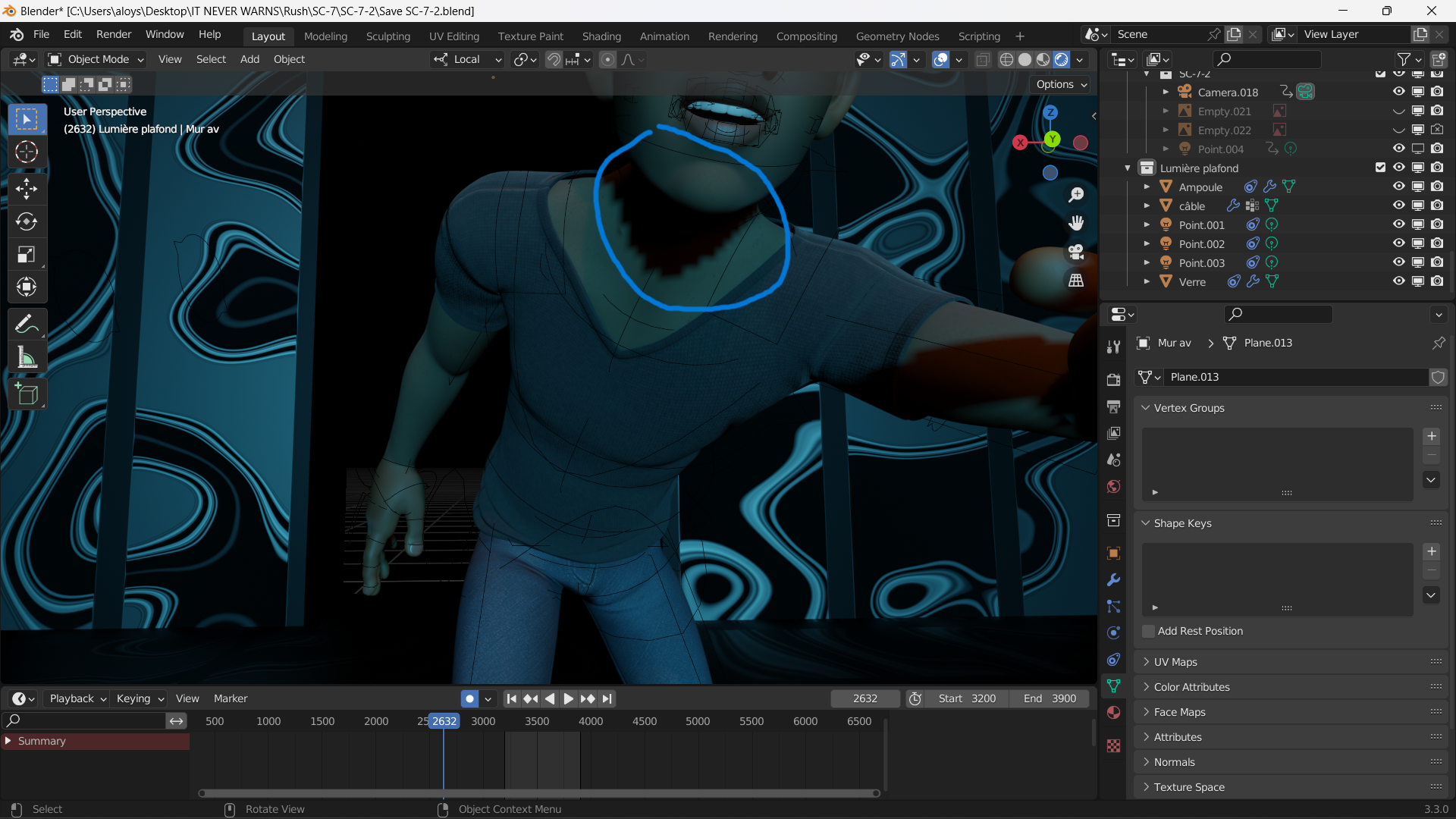Switch to the Shading workspace tab
Viewport: 1456px width, 819px height.
click(601, 36)
